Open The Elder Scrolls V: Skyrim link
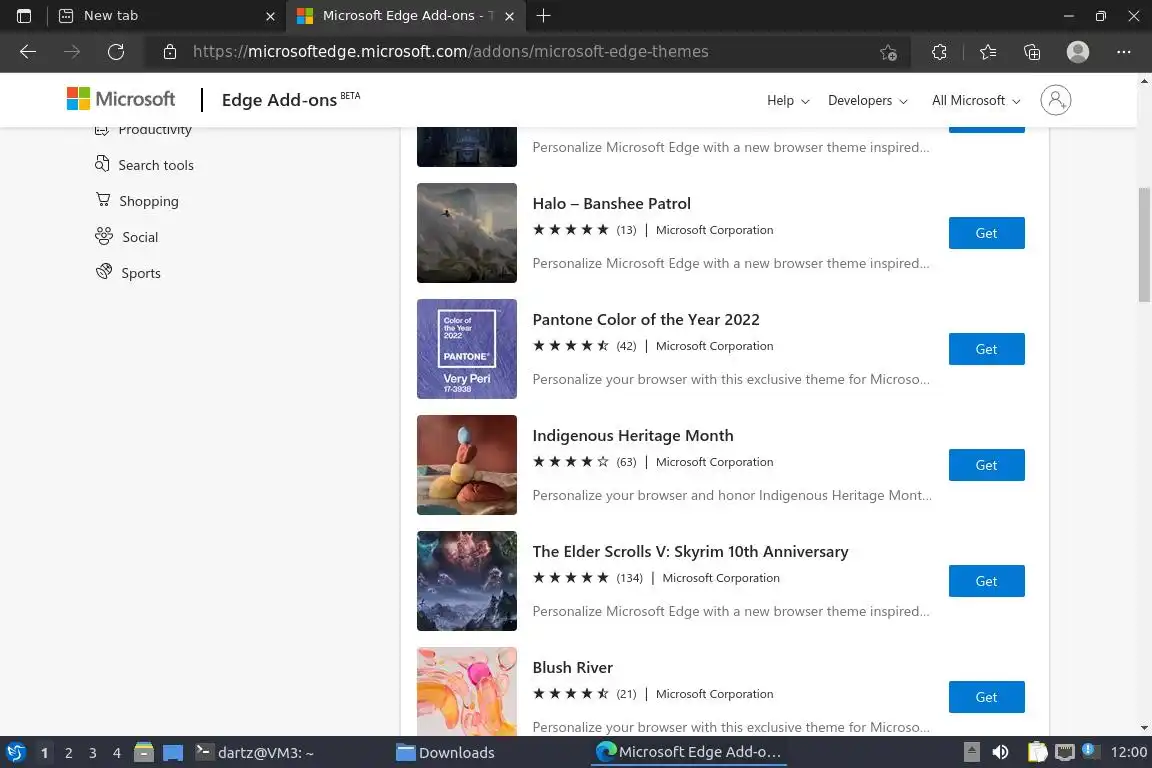The image size is (1152, 768). click(x=690, y=552)
